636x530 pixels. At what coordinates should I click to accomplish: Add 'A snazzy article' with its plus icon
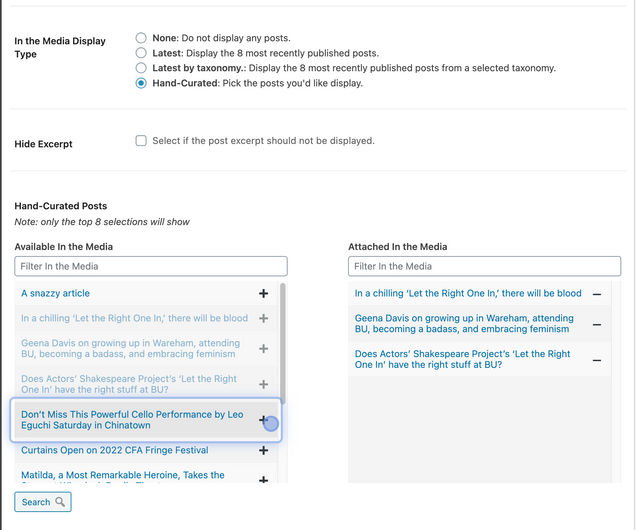point(263,293)
